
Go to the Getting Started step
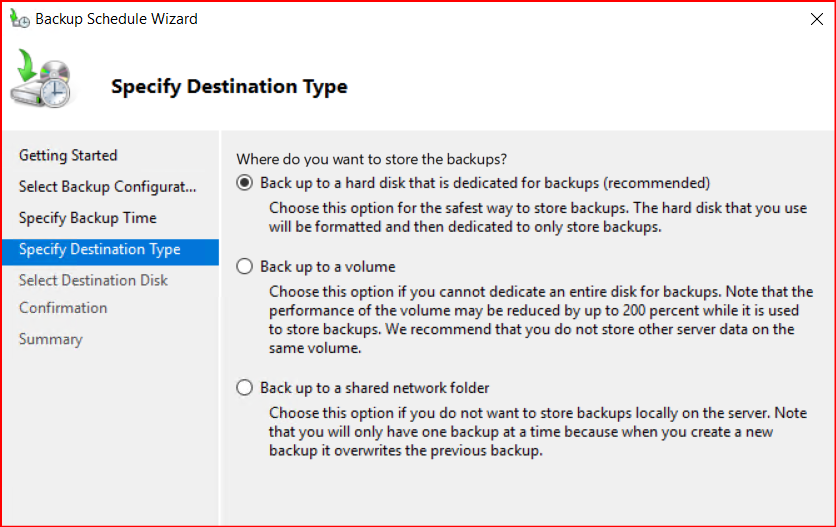coord(68,155)
